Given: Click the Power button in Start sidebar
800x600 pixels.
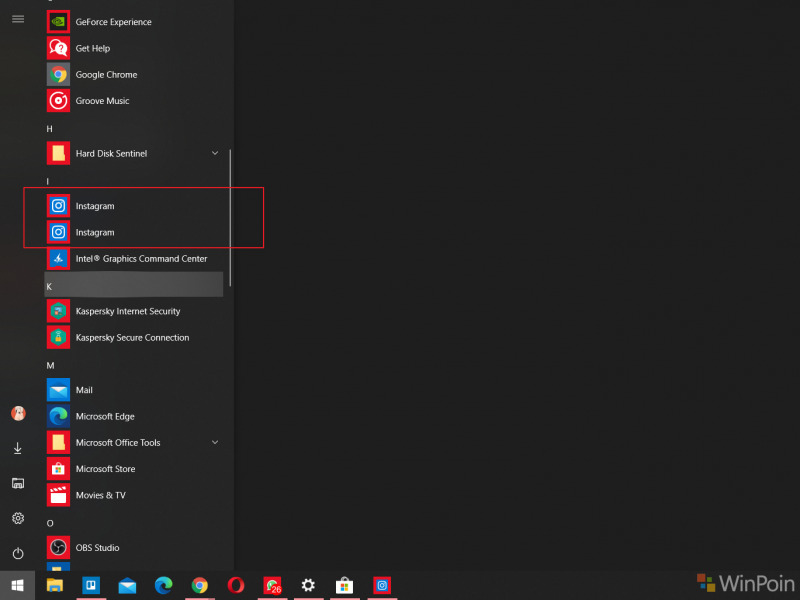Looking at the screenshot, I should 18,554.
